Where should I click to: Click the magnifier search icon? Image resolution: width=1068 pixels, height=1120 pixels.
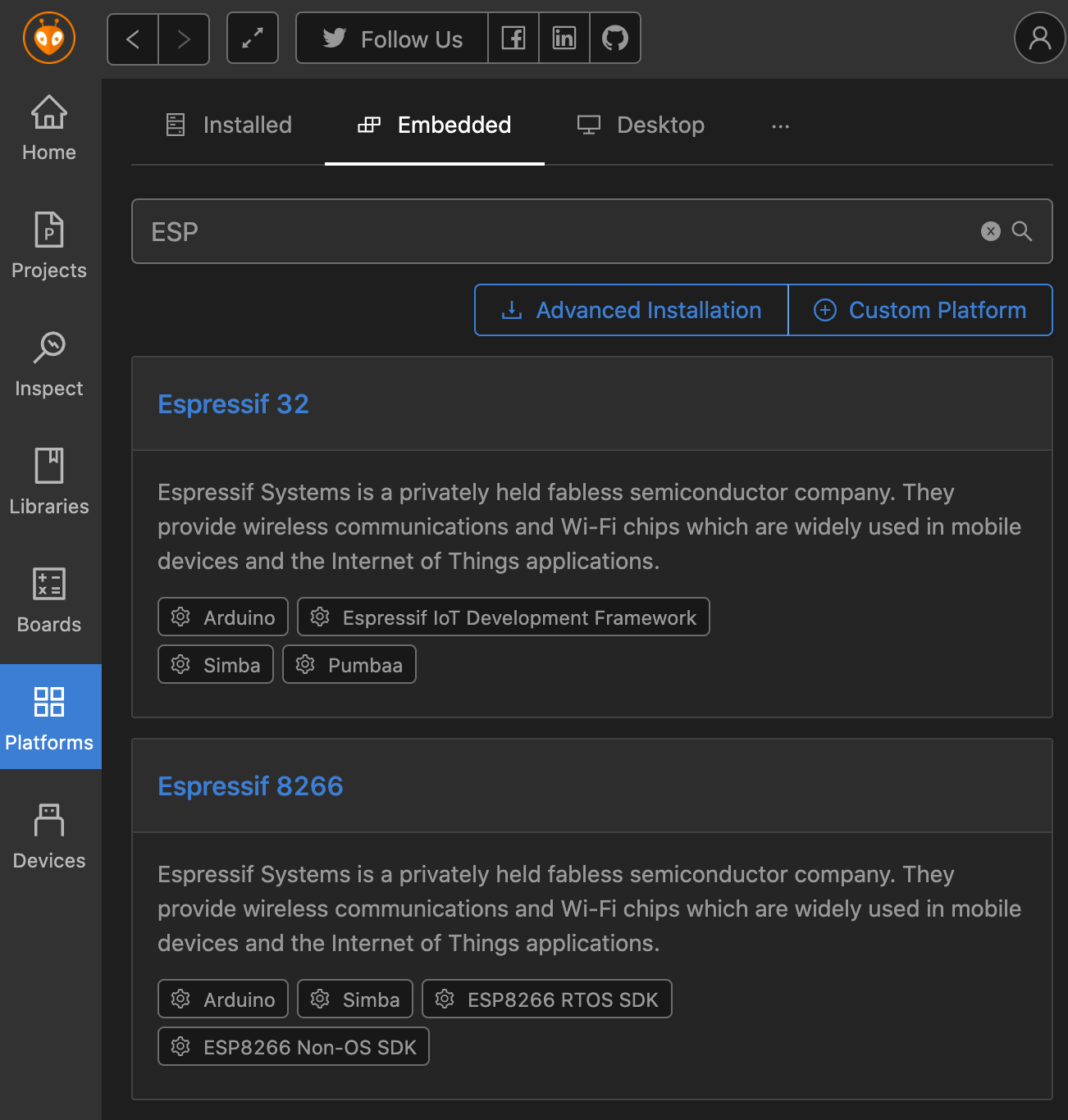[1022, 231]
